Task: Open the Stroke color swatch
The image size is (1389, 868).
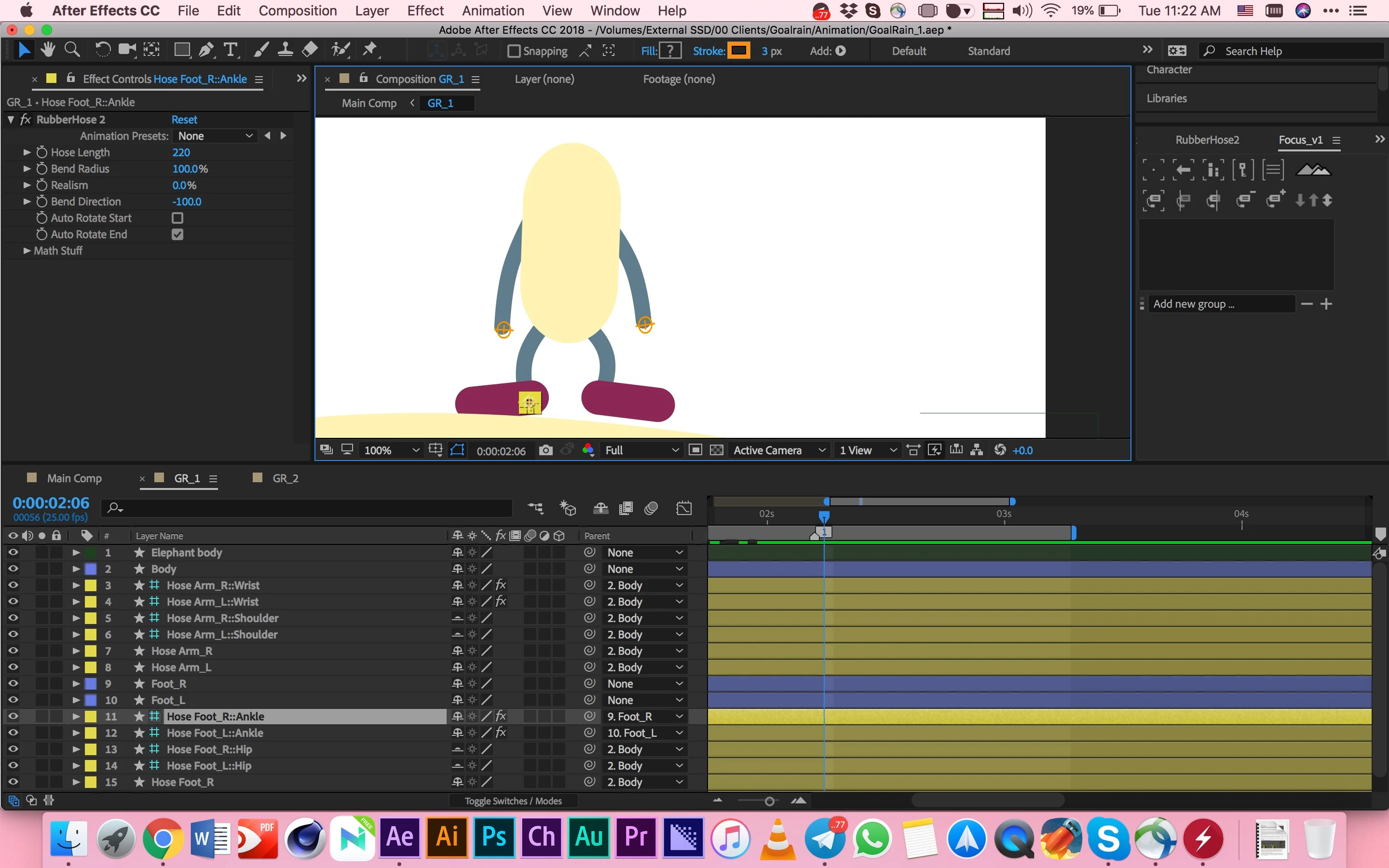Action: [739, 51]
